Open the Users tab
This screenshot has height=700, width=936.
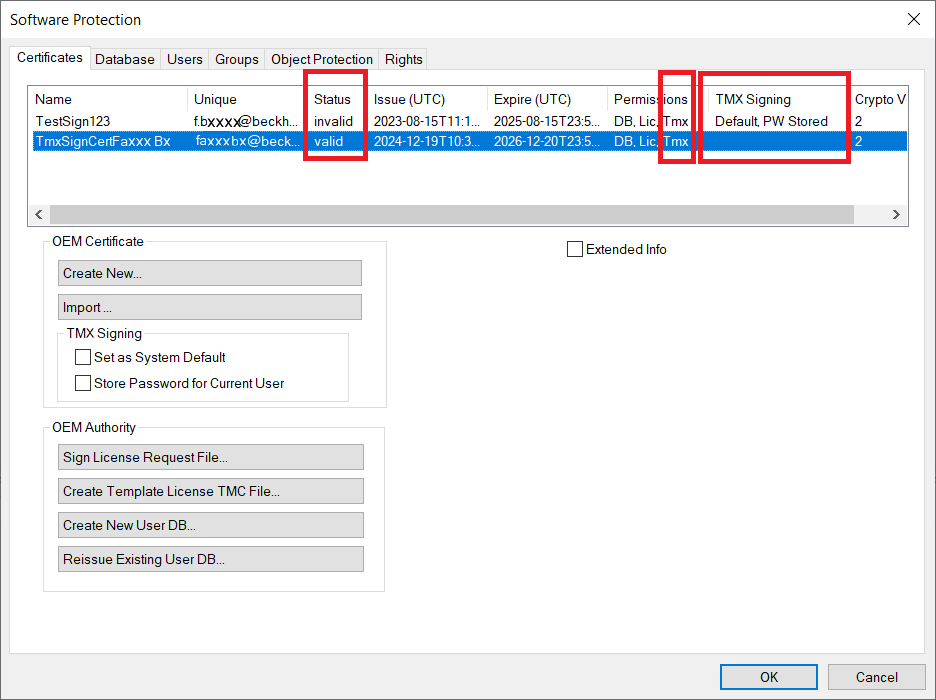click(184, 59)
